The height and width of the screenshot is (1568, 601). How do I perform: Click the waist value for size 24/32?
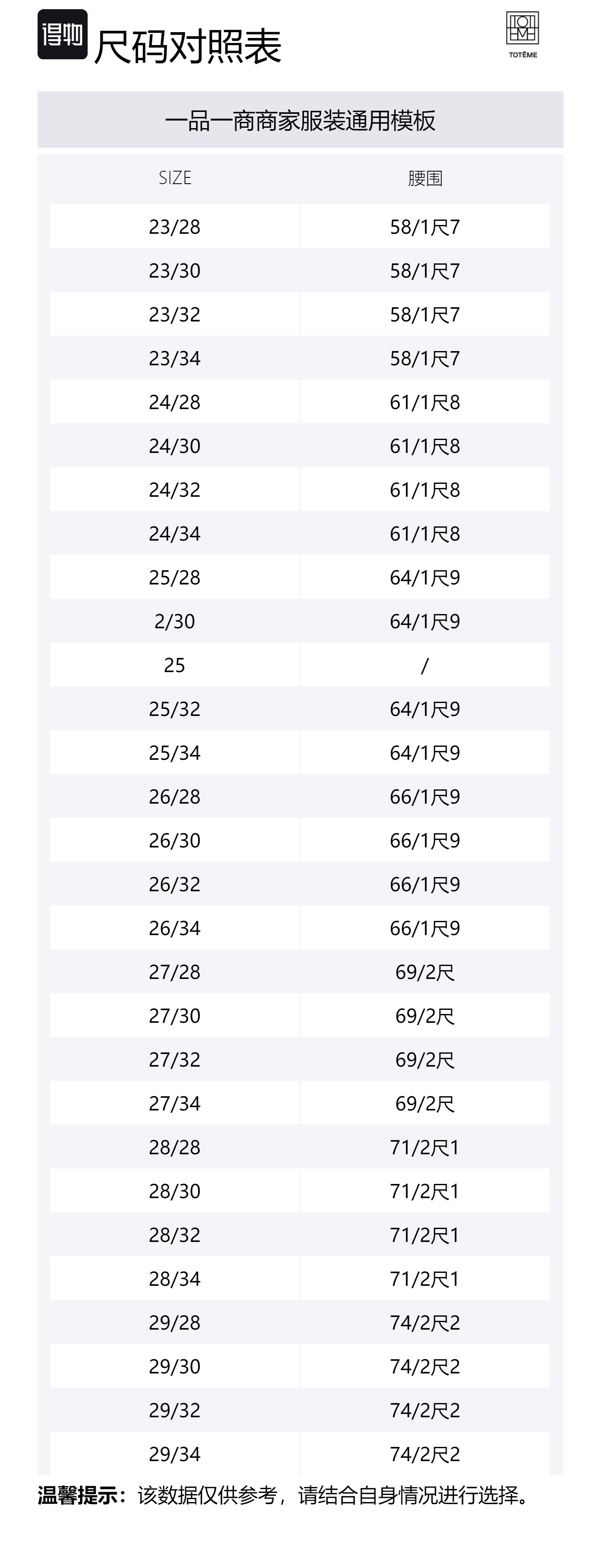pyautogui.click(x=424, y=490)
